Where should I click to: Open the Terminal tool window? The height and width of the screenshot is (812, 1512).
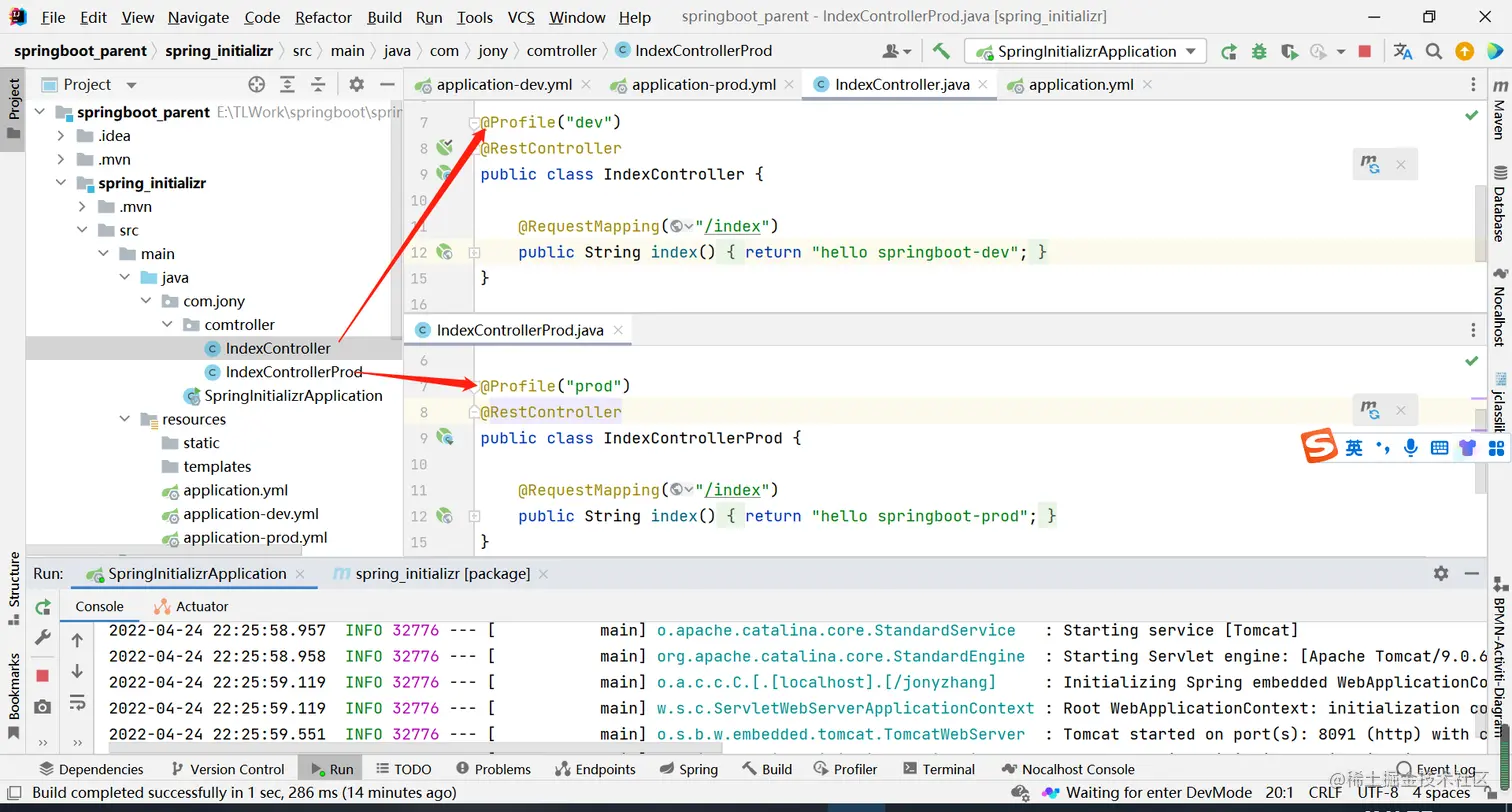pos(938,769)
